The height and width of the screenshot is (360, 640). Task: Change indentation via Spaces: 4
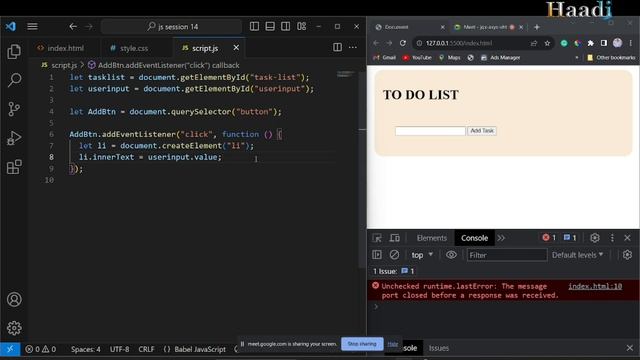click(85, 349)
